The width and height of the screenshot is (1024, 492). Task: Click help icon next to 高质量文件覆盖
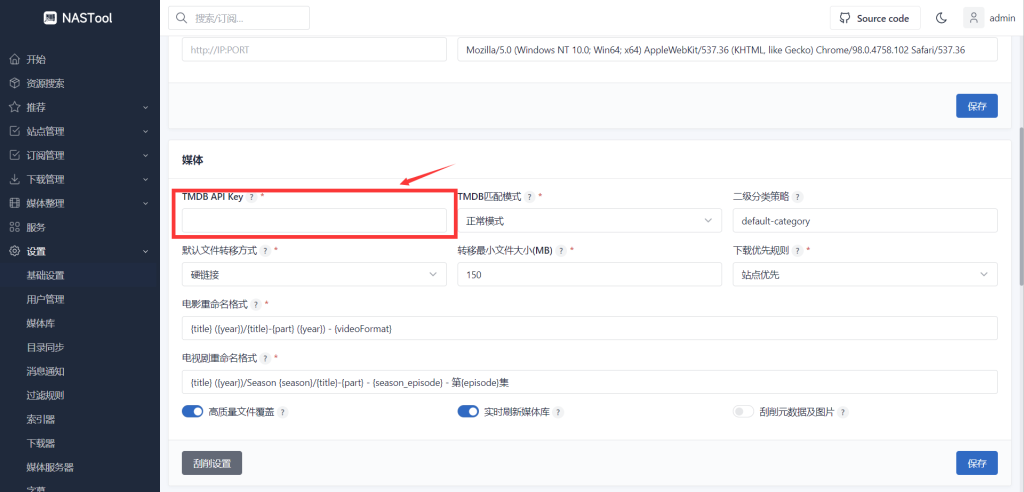(x=283, y=412)
